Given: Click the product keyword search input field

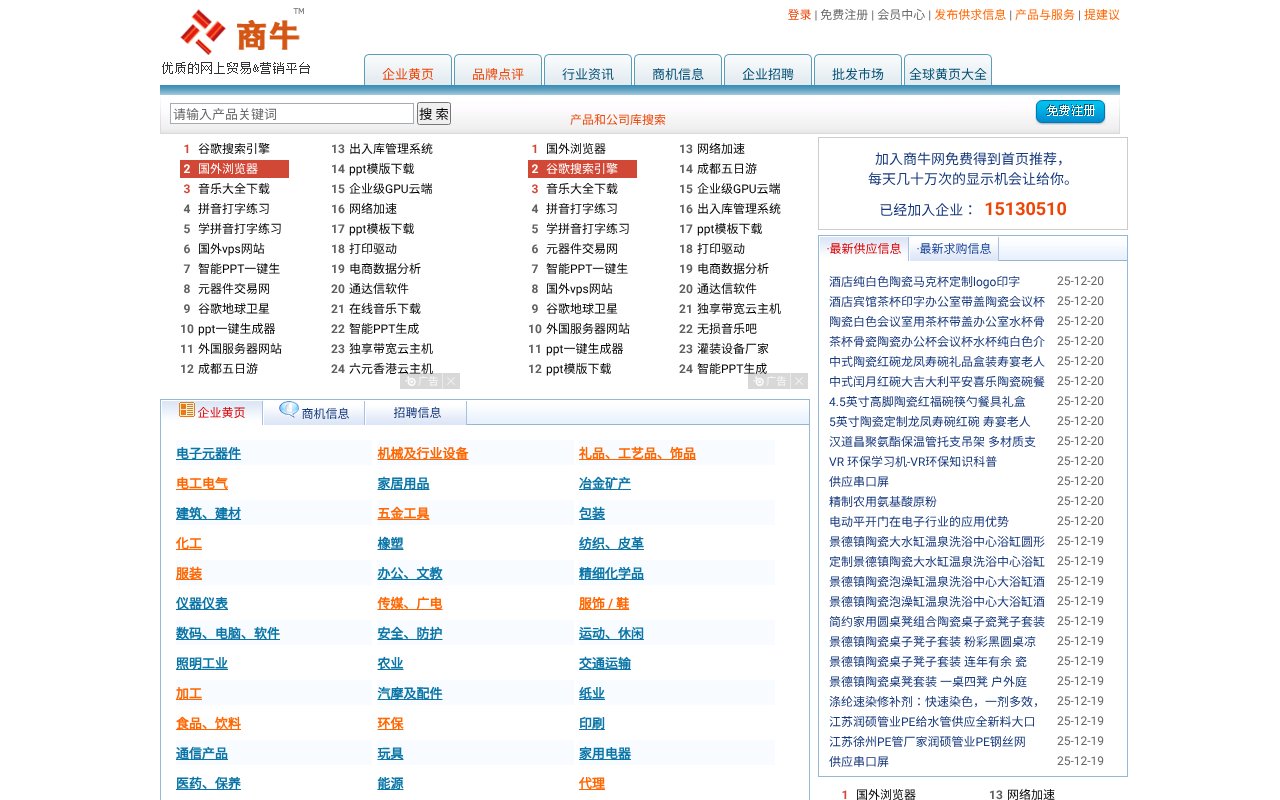Looking at the screenshot, I should point(290,113).
